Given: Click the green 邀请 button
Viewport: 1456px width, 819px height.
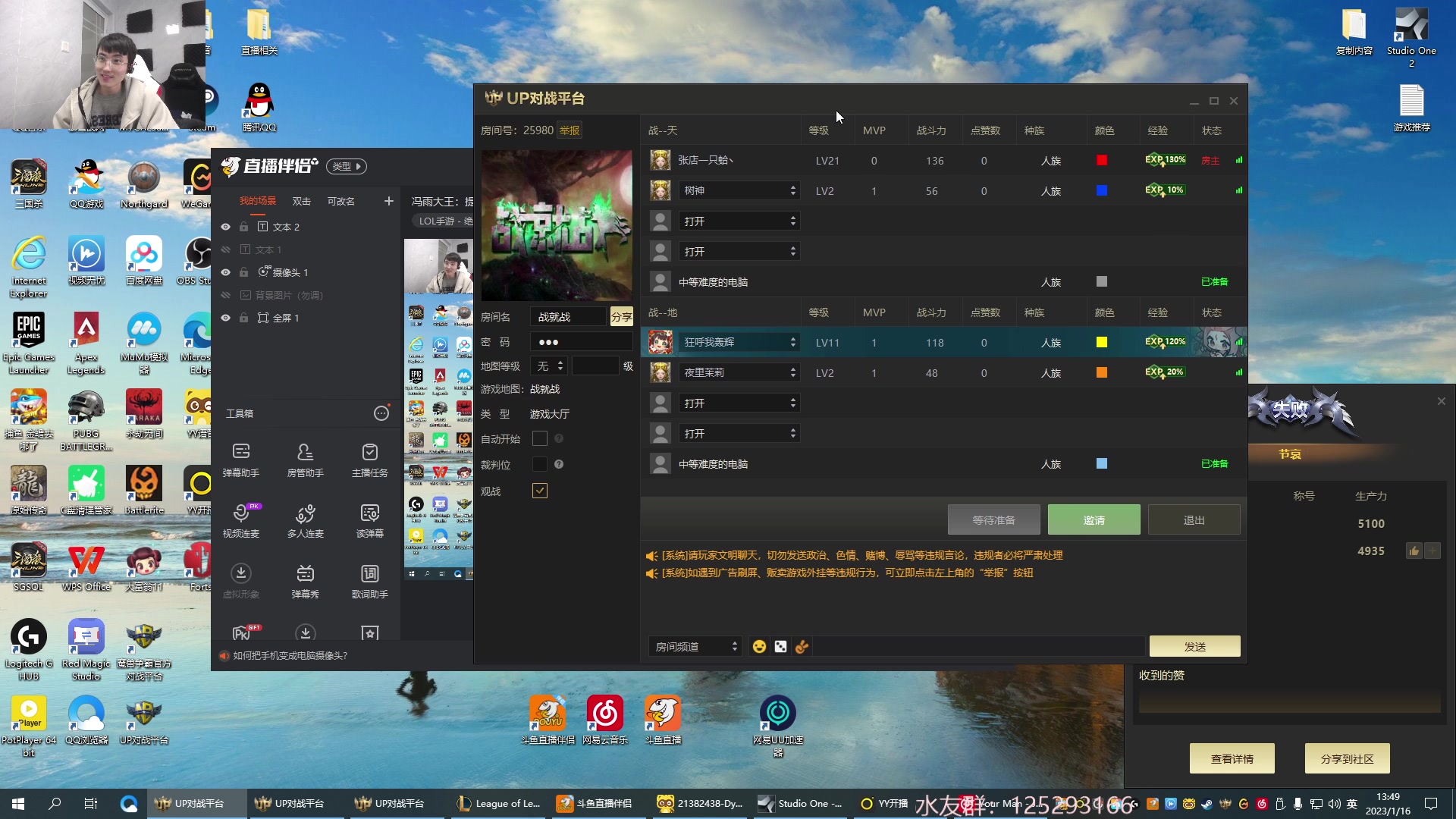Looking at the screenshot, I should pos(1094,520).
